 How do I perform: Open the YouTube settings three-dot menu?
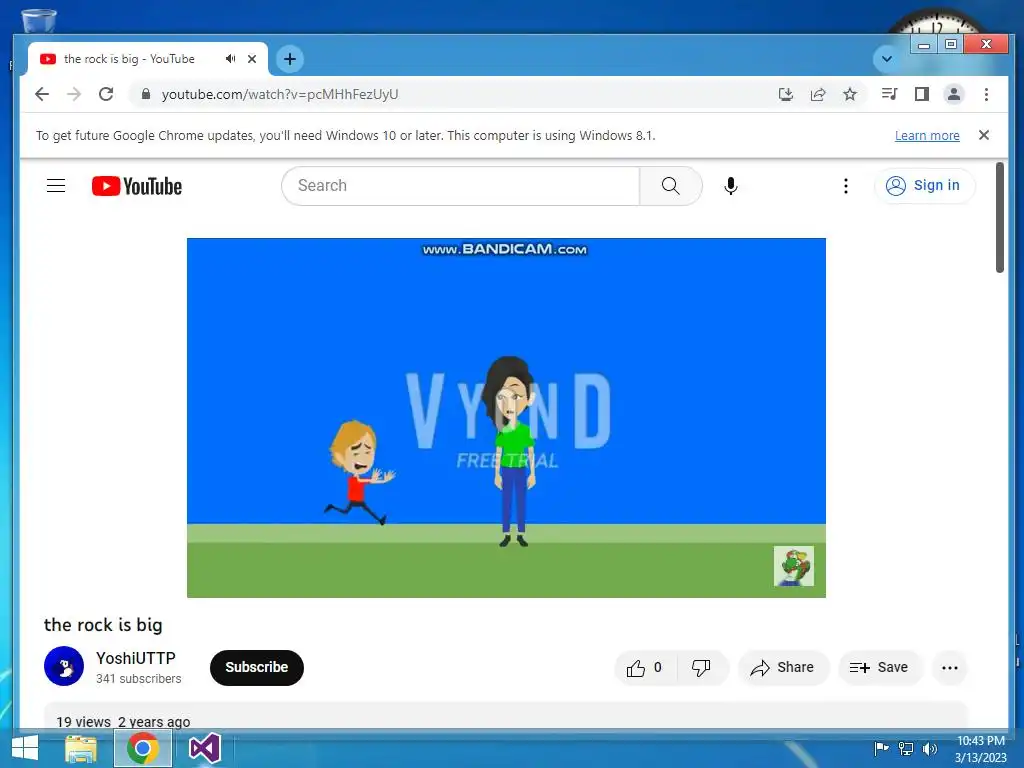pos(846,186)
